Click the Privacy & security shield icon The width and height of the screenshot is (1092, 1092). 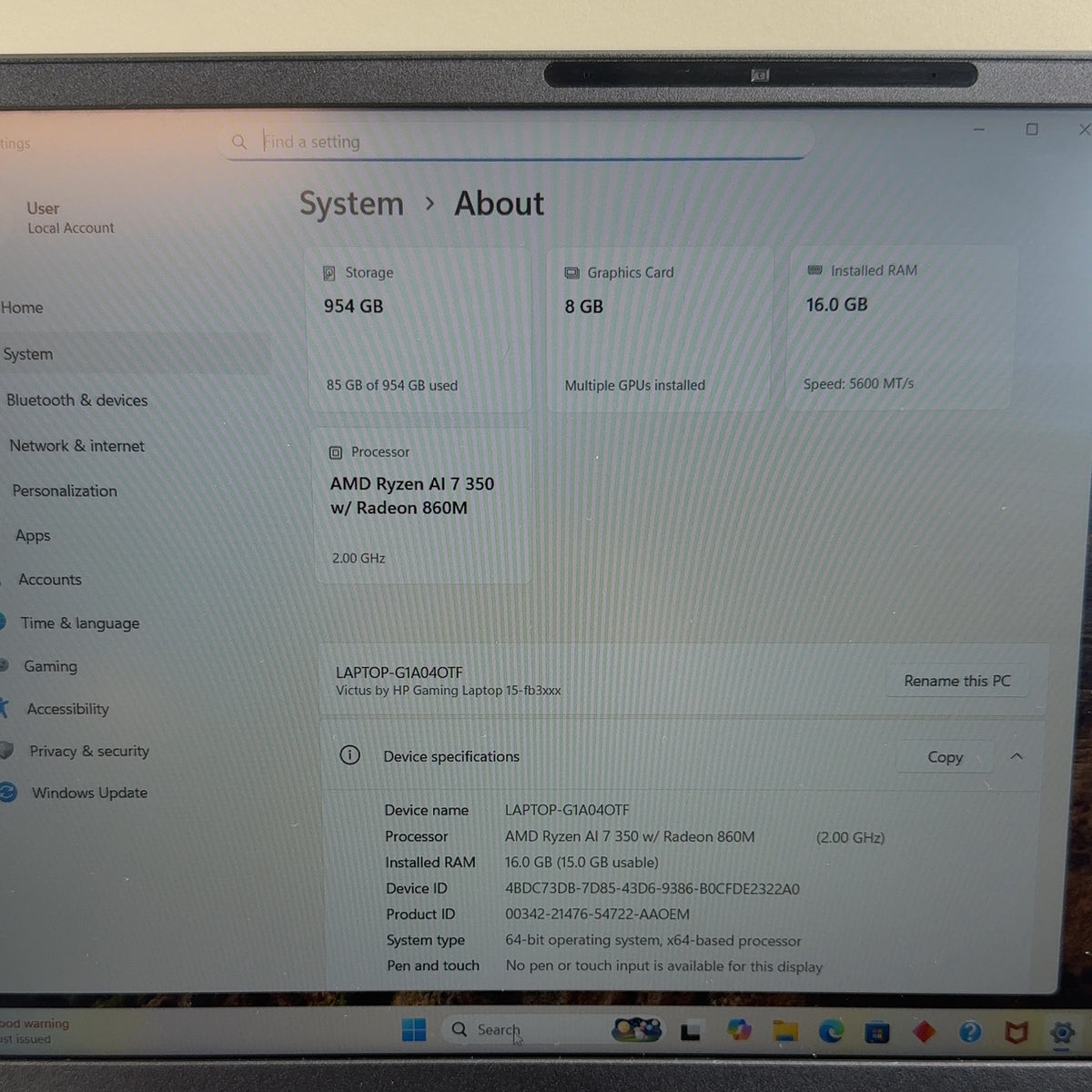[x=7, y=751]
